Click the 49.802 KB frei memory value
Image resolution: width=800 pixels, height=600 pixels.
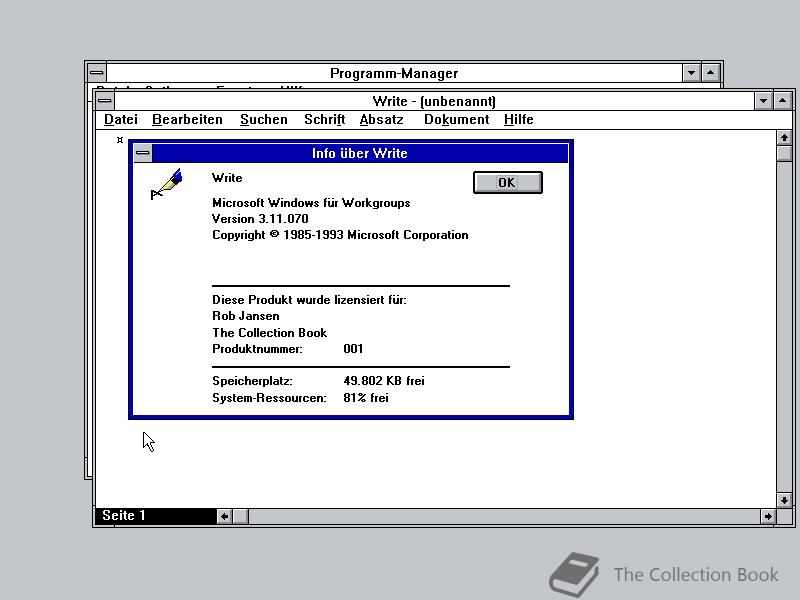pyautogui.click(x=384, y=381)
